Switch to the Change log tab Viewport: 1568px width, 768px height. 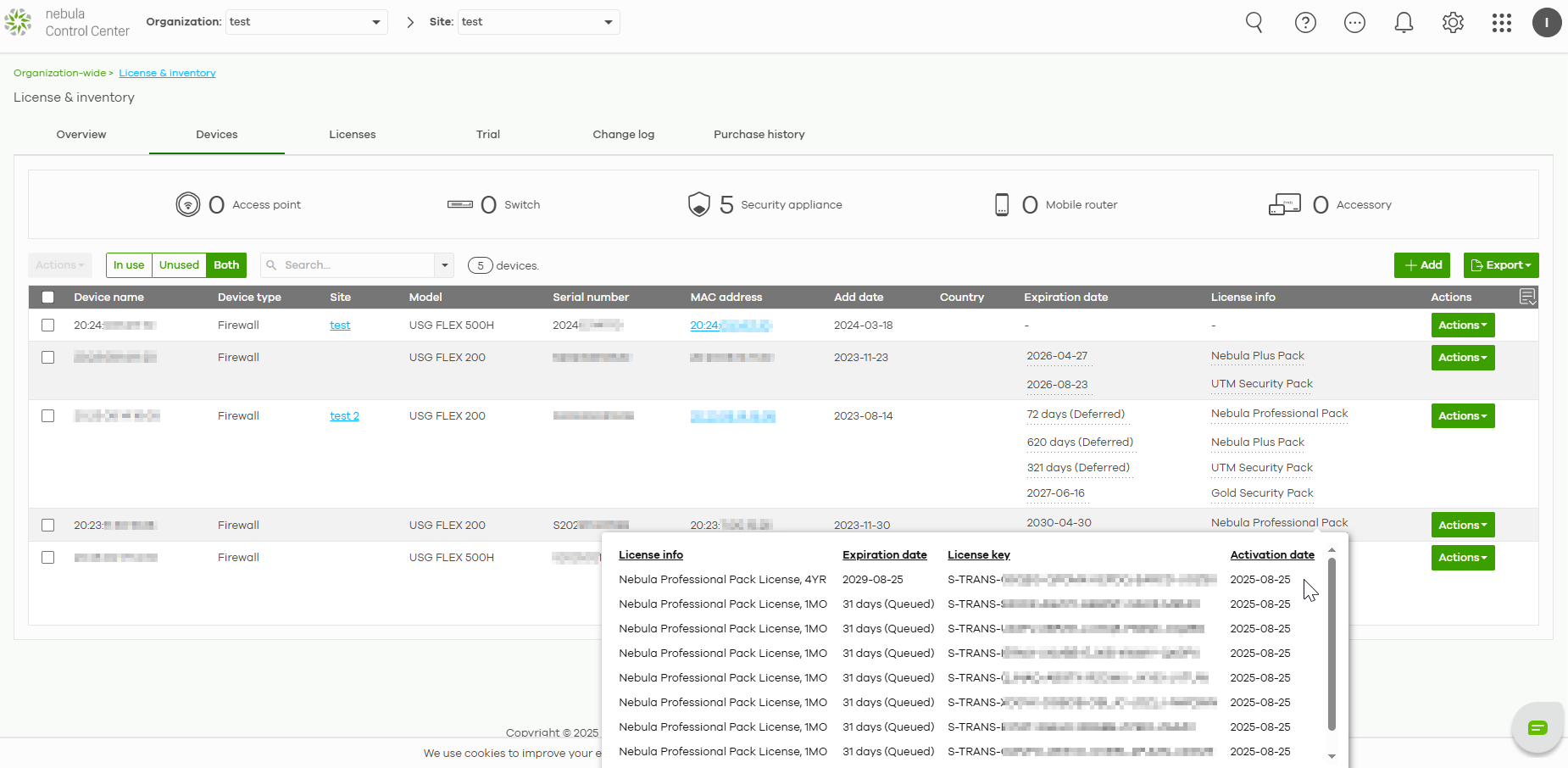pos(624,135)
